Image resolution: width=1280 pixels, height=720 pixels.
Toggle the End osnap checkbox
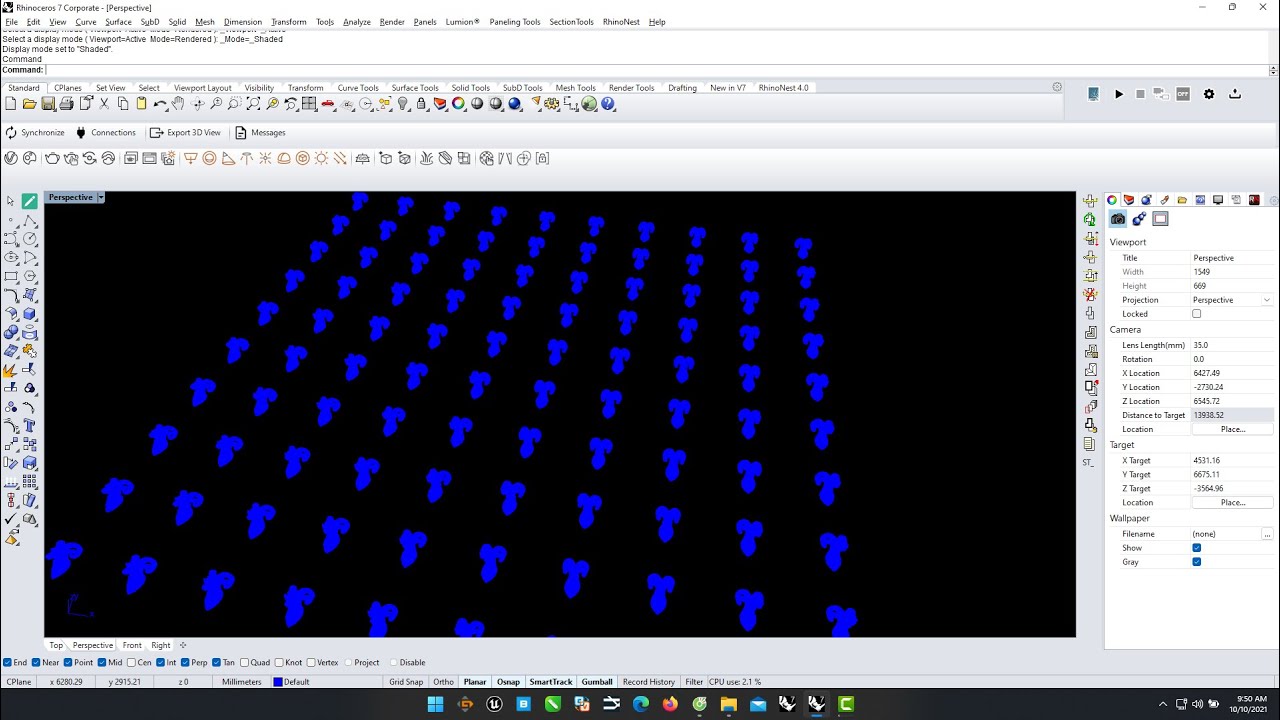point(8,662)
